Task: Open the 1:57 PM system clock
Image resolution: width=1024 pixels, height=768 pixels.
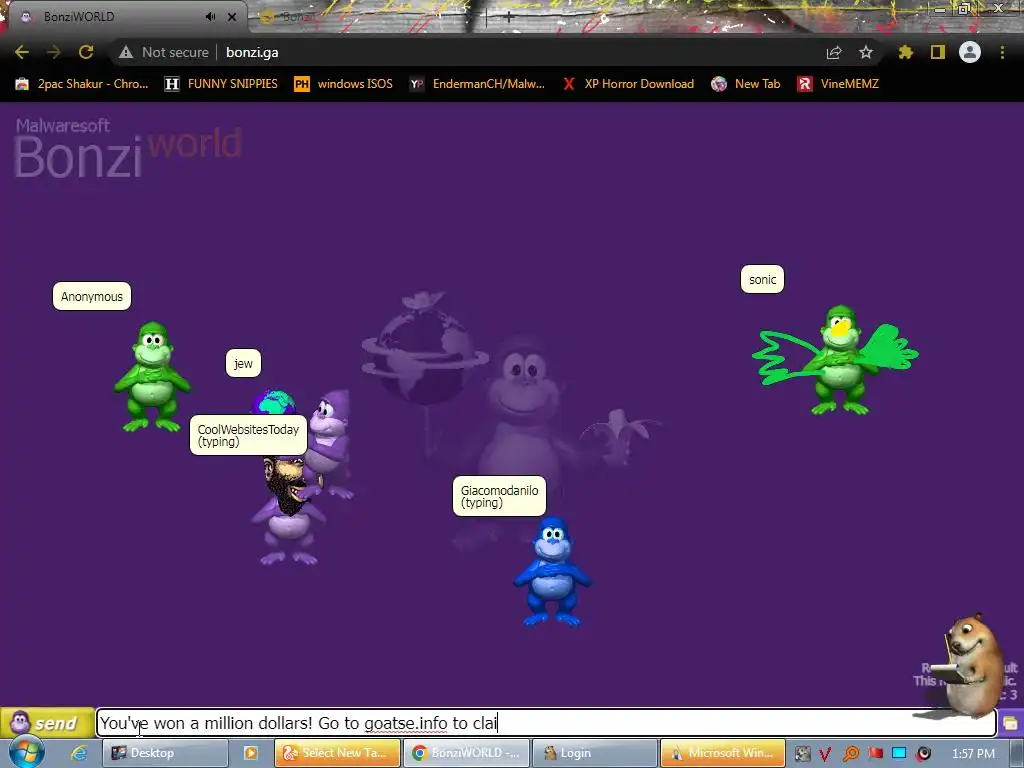Action: [x=973, y=753]
